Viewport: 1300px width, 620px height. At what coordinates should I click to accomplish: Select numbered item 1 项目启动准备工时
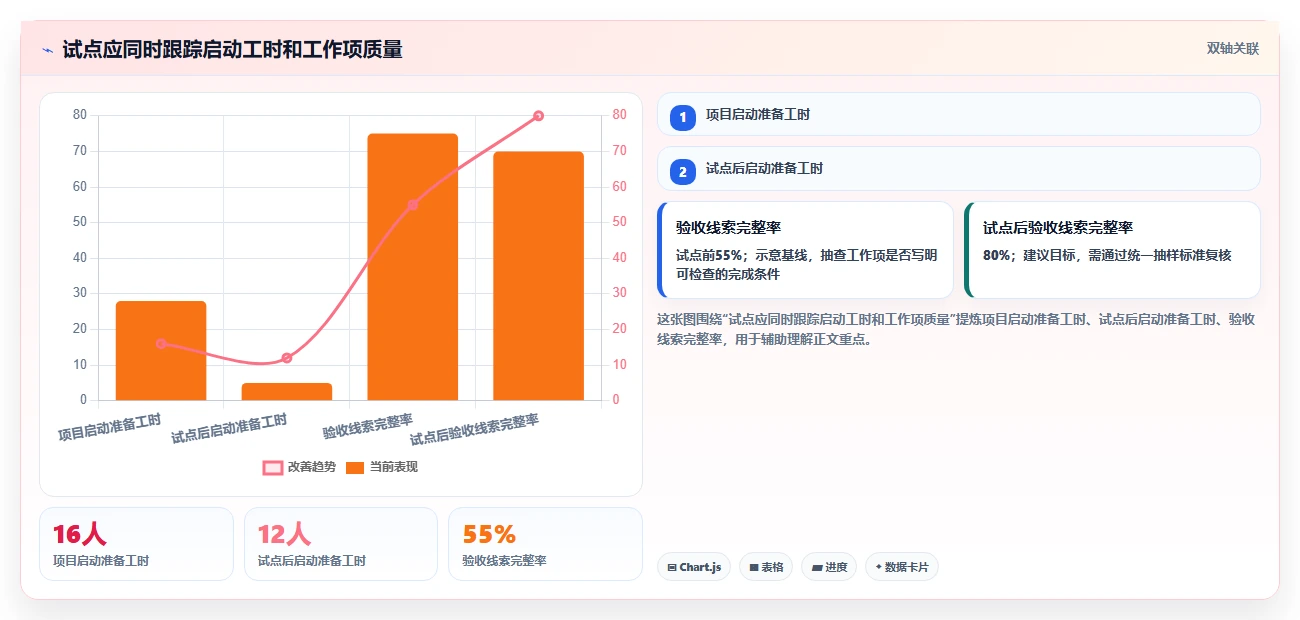958,114
